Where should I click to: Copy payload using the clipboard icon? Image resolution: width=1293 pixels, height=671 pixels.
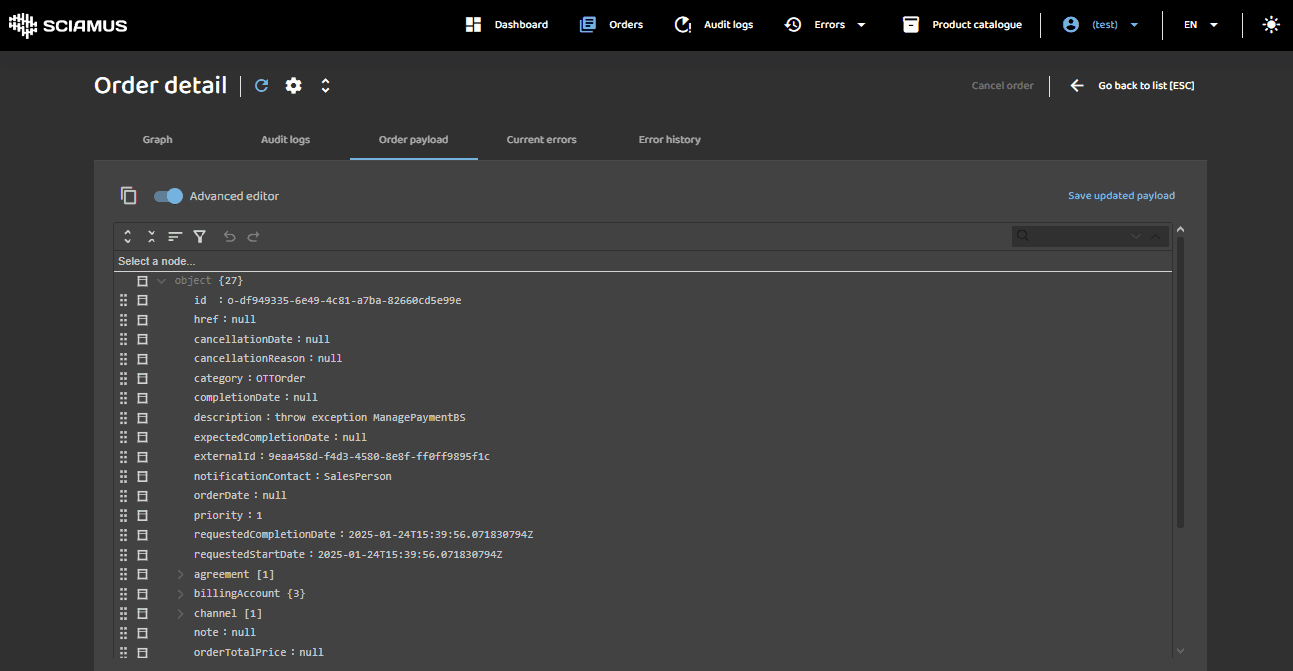(129, 196)
